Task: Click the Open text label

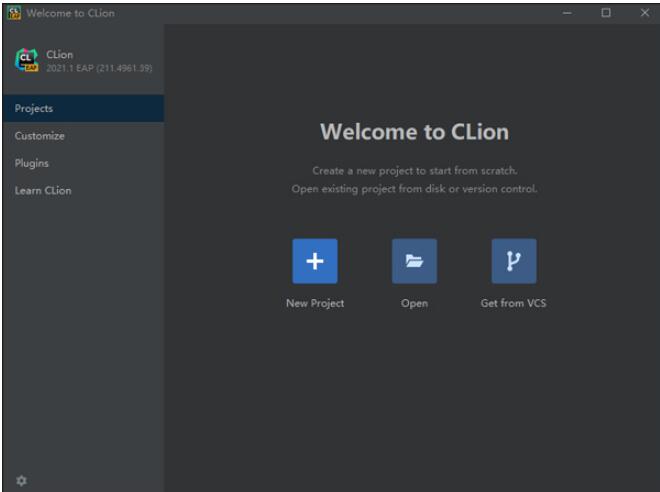Action: coord(414,303)
